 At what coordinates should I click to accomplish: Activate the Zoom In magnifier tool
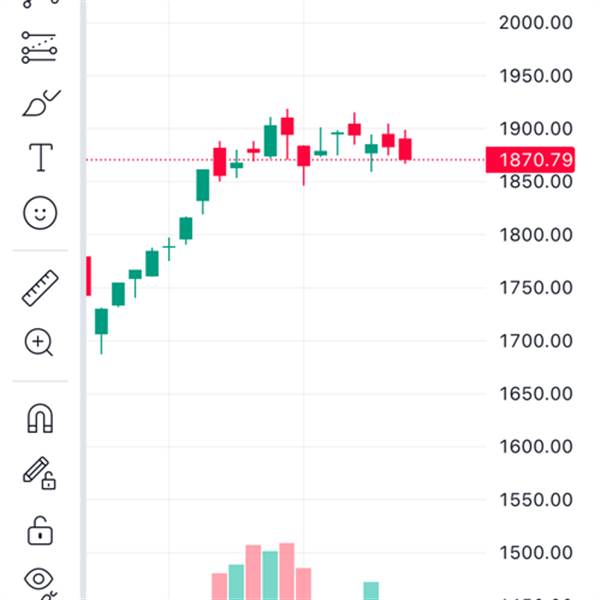click(x=40, y=343)
